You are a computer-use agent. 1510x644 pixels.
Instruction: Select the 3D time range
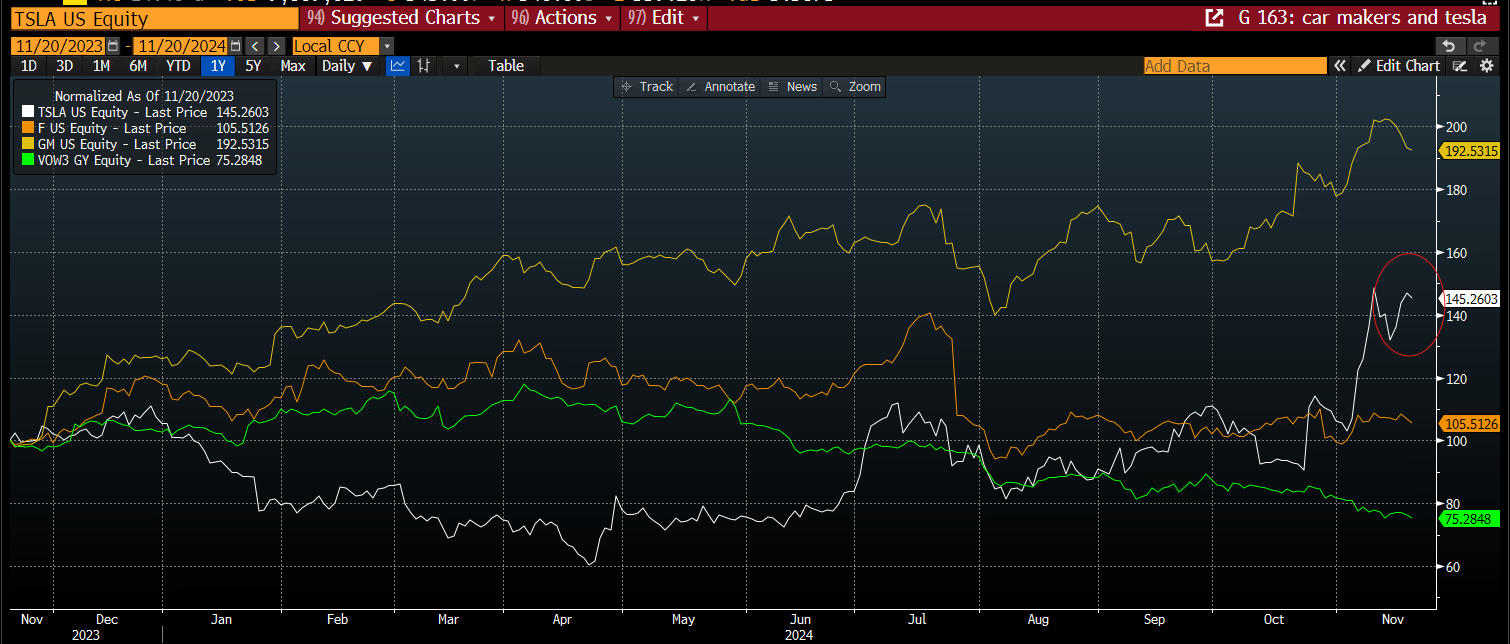65,66
